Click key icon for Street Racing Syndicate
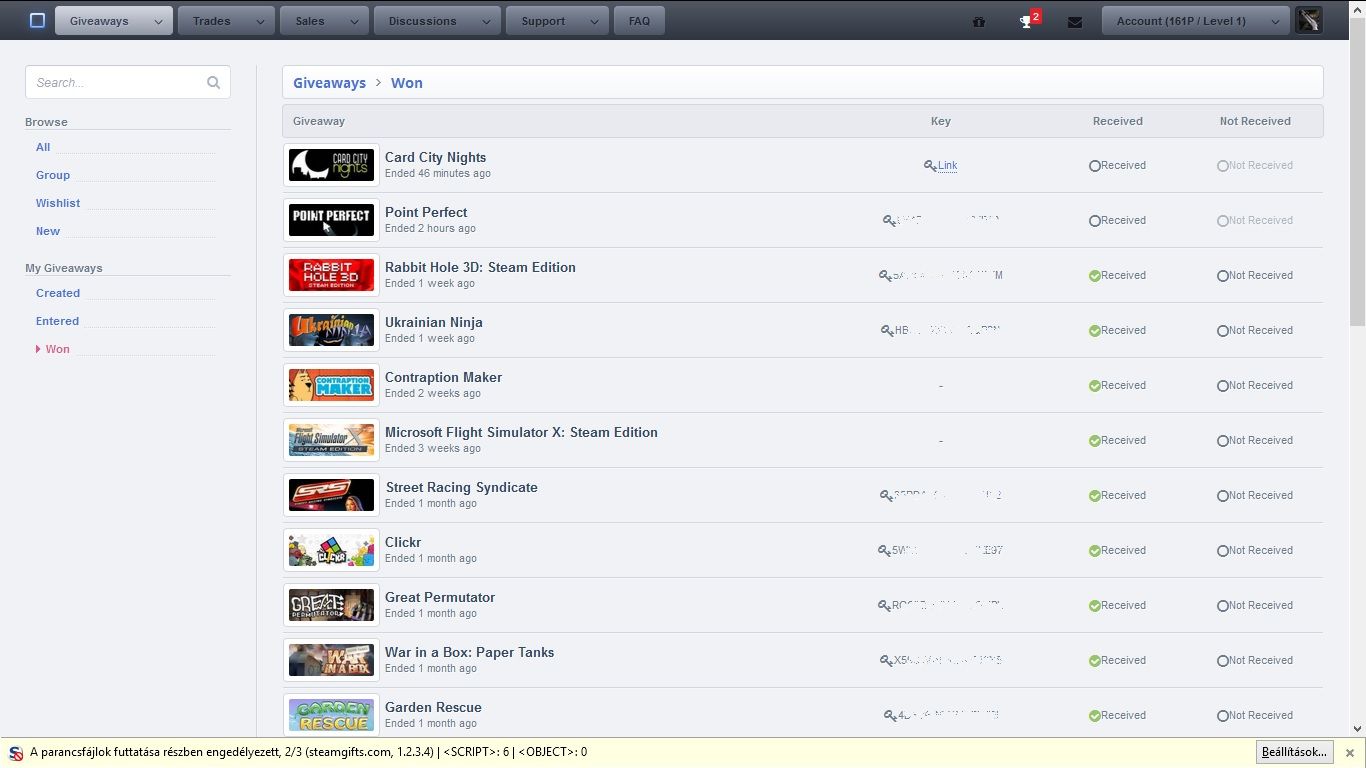 click(886, 496)
